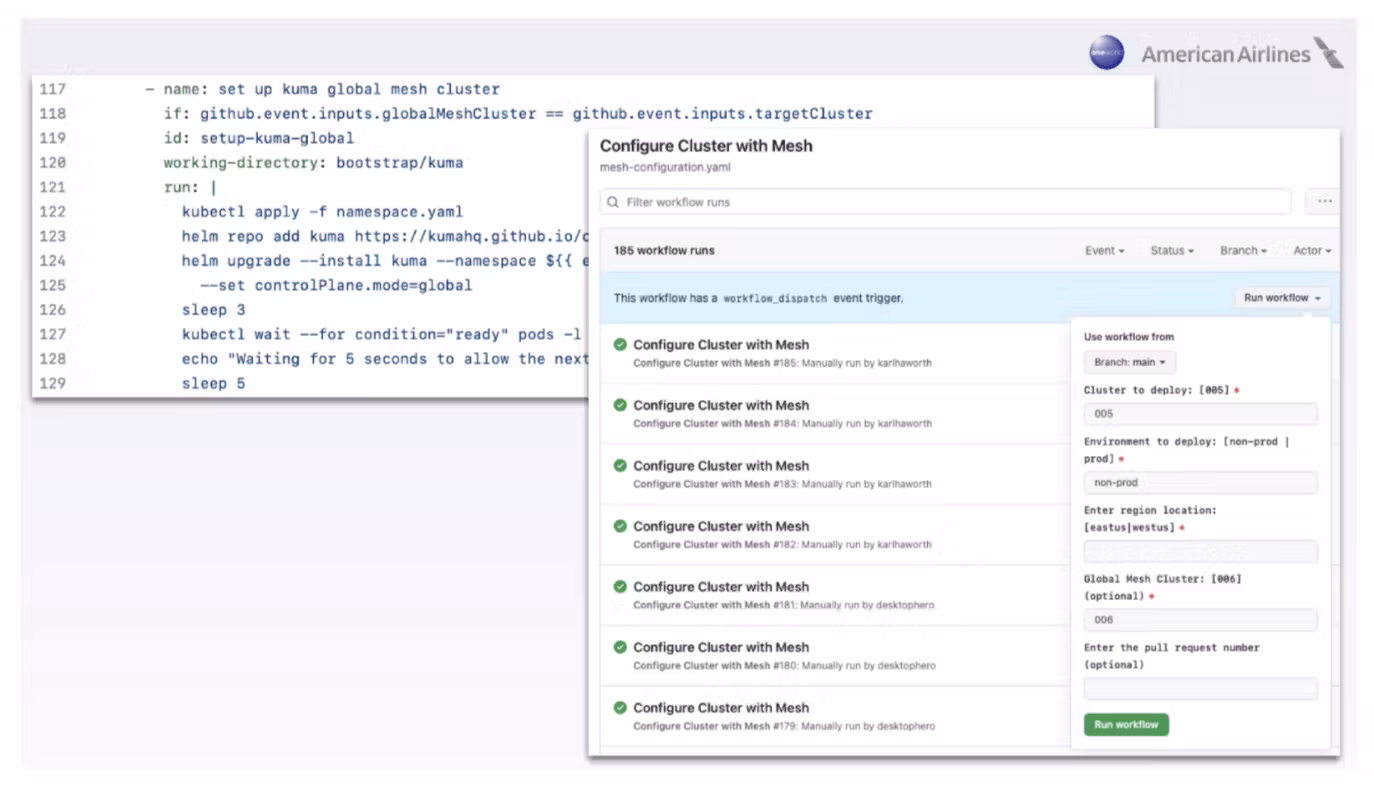Click the green status icon for run #181
The height and width of the screenshot is (804, 1374).
click(x=620, y=587)
